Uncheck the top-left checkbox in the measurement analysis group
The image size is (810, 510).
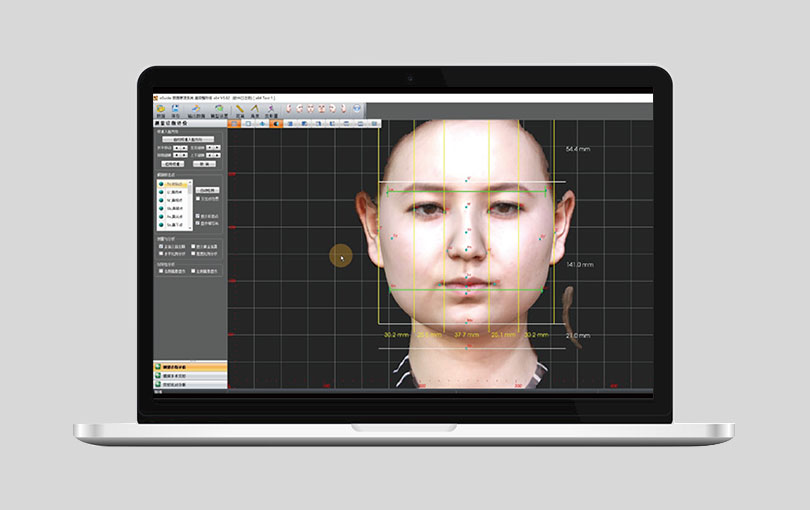coord(159,245)
